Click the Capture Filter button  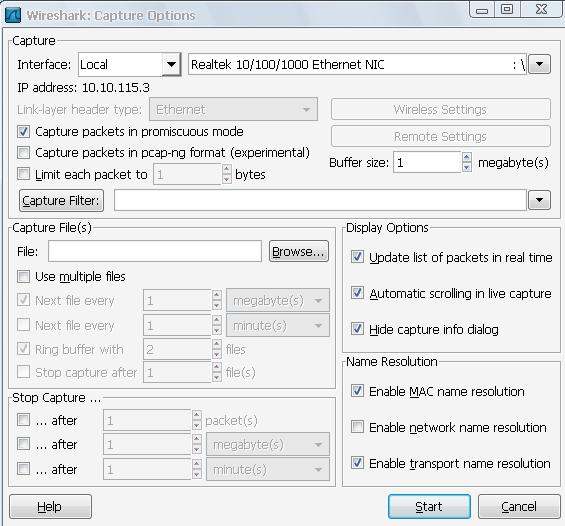click(x=61, y=200)
